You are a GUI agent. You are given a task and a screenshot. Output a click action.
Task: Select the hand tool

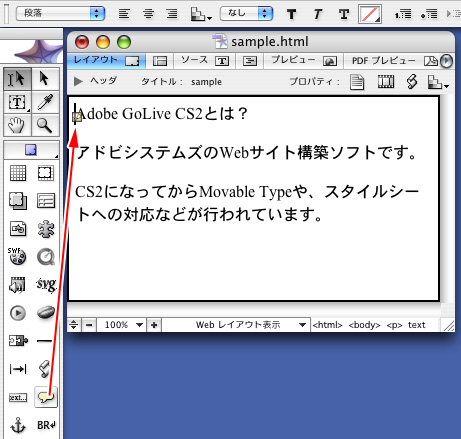click(x=17, y=125)
